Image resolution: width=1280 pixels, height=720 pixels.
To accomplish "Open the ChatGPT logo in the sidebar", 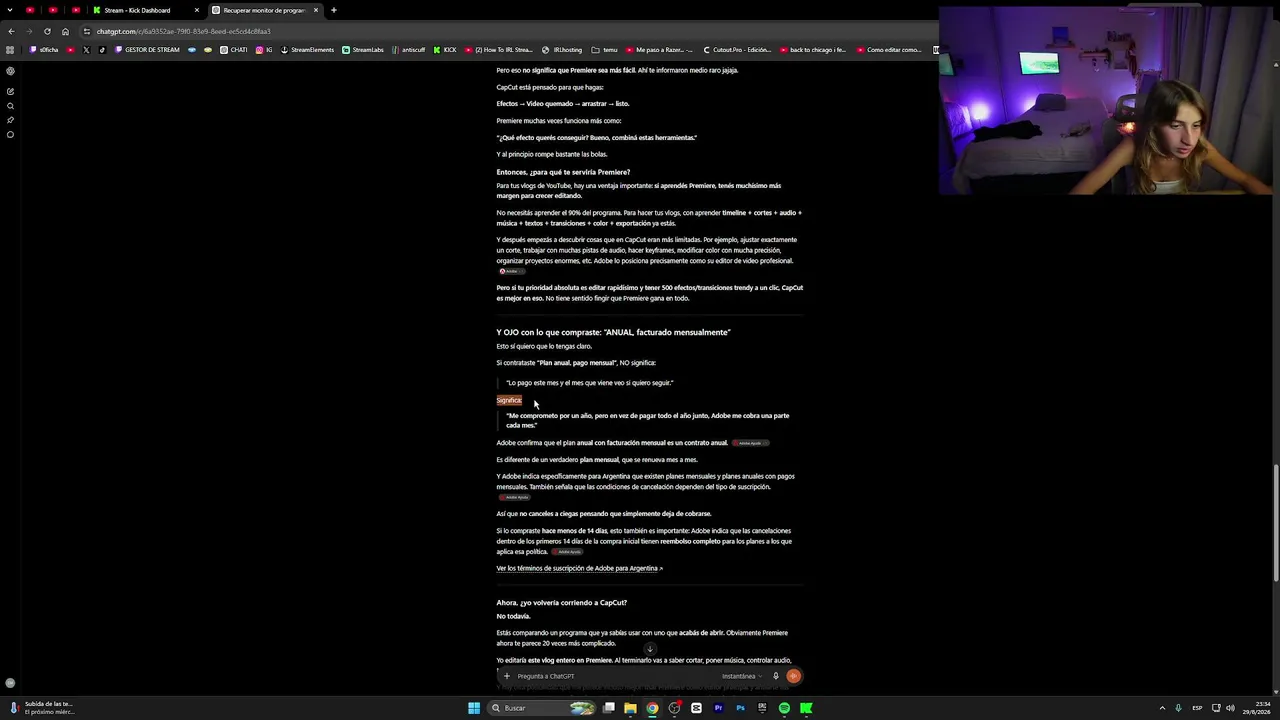I will coord(10,71).
